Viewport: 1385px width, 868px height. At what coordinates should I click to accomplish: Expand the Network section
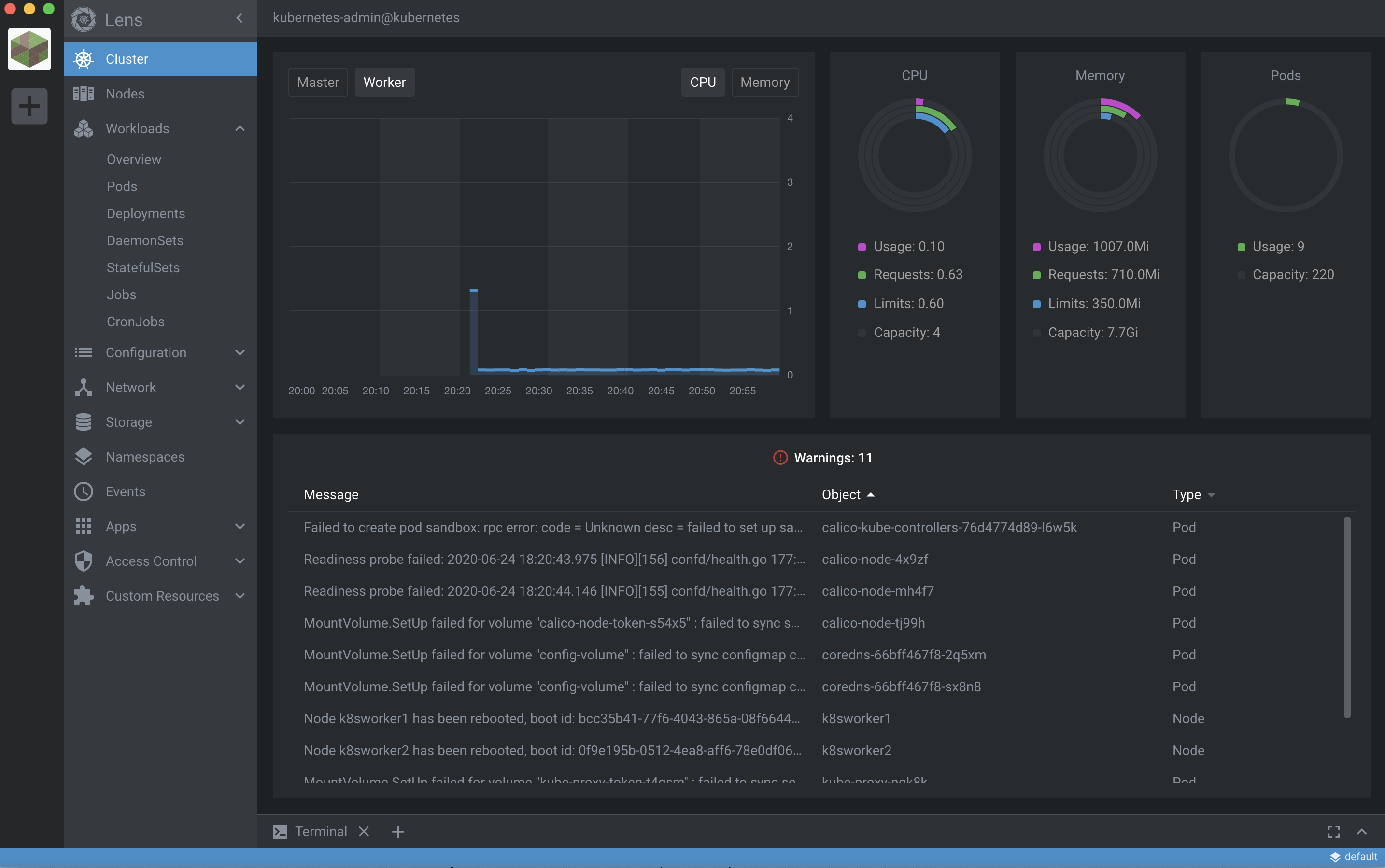click(240, 388)
